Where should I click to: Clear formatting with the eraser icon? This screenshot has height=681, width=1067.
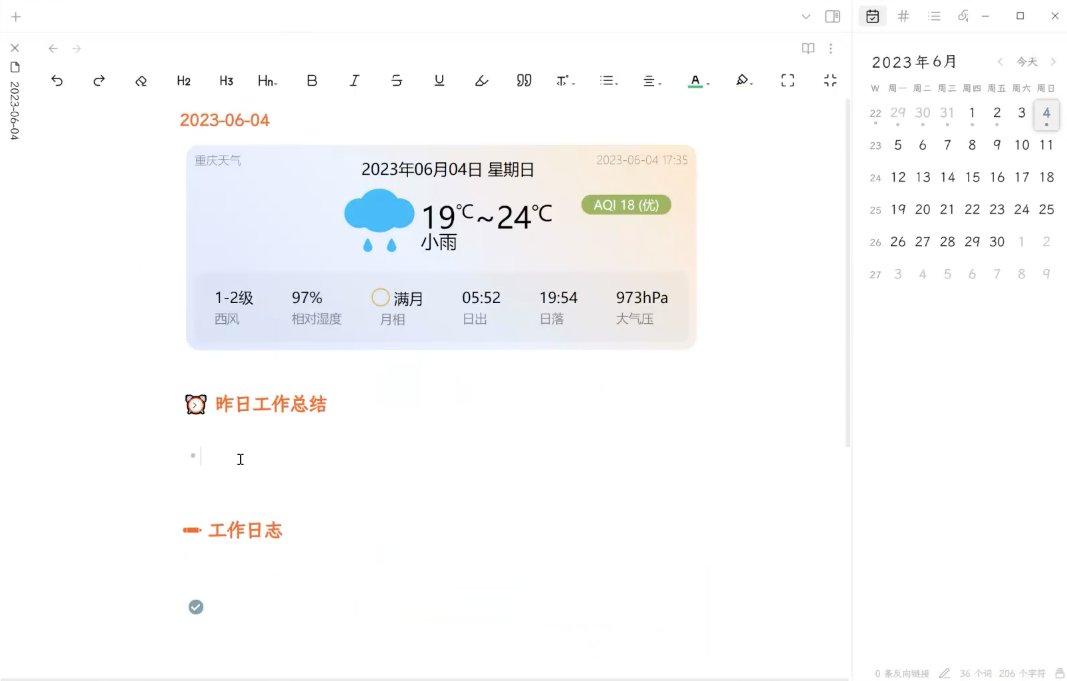140,80
